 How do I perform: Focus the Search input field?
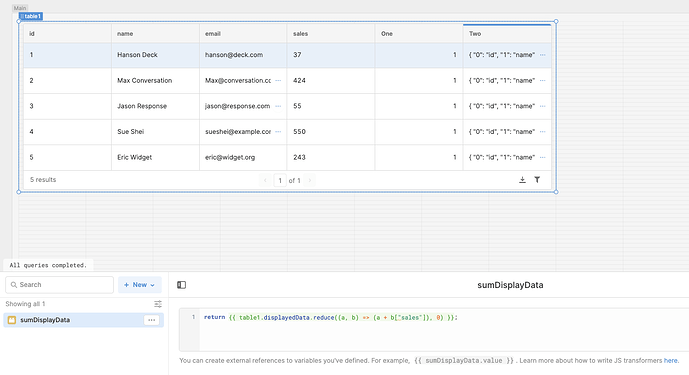(59, 285)
